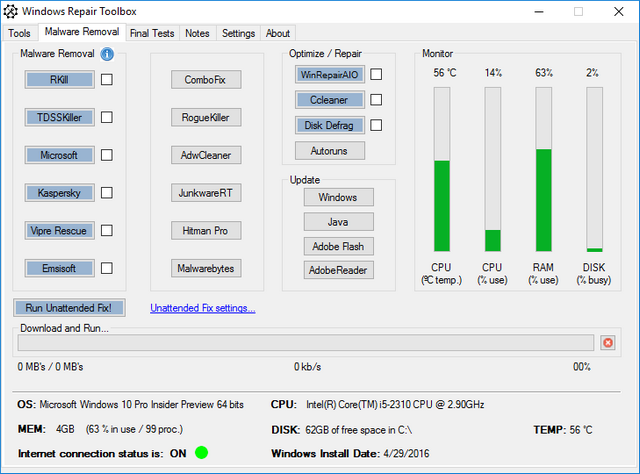Click the CPU temperature monitor bar
640x474 pixels.
tap(442, 169)
